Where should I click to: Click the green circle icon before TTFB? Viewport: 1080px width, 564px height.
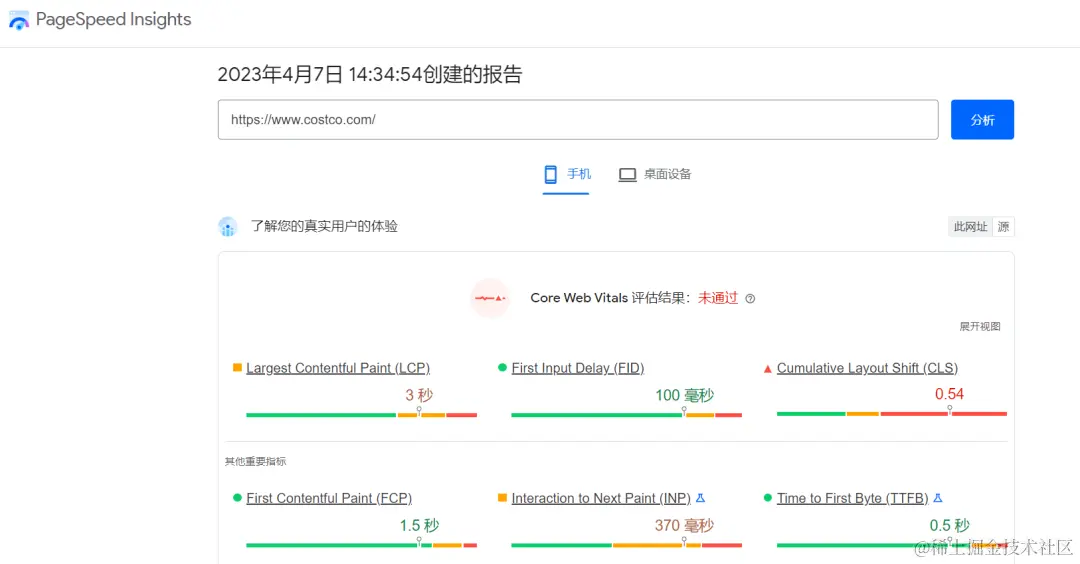click(767, 497)
